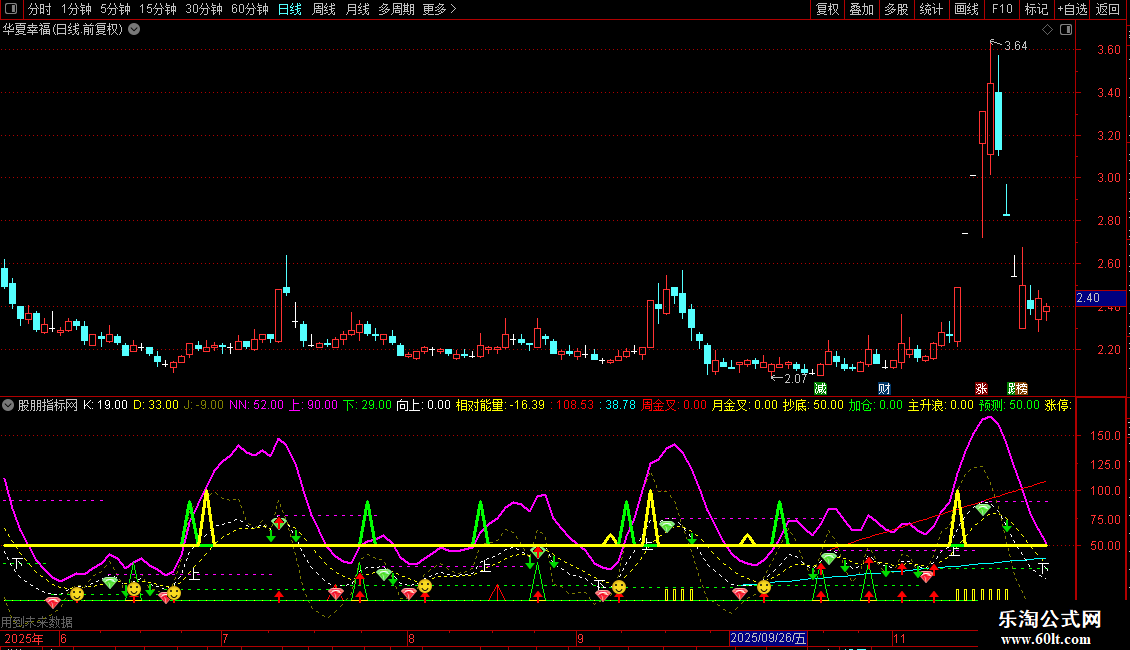1130x650 pixels.
Task: Open the 华夏幸福 title dropdown arrow
Action: click(x=134, y=30)
